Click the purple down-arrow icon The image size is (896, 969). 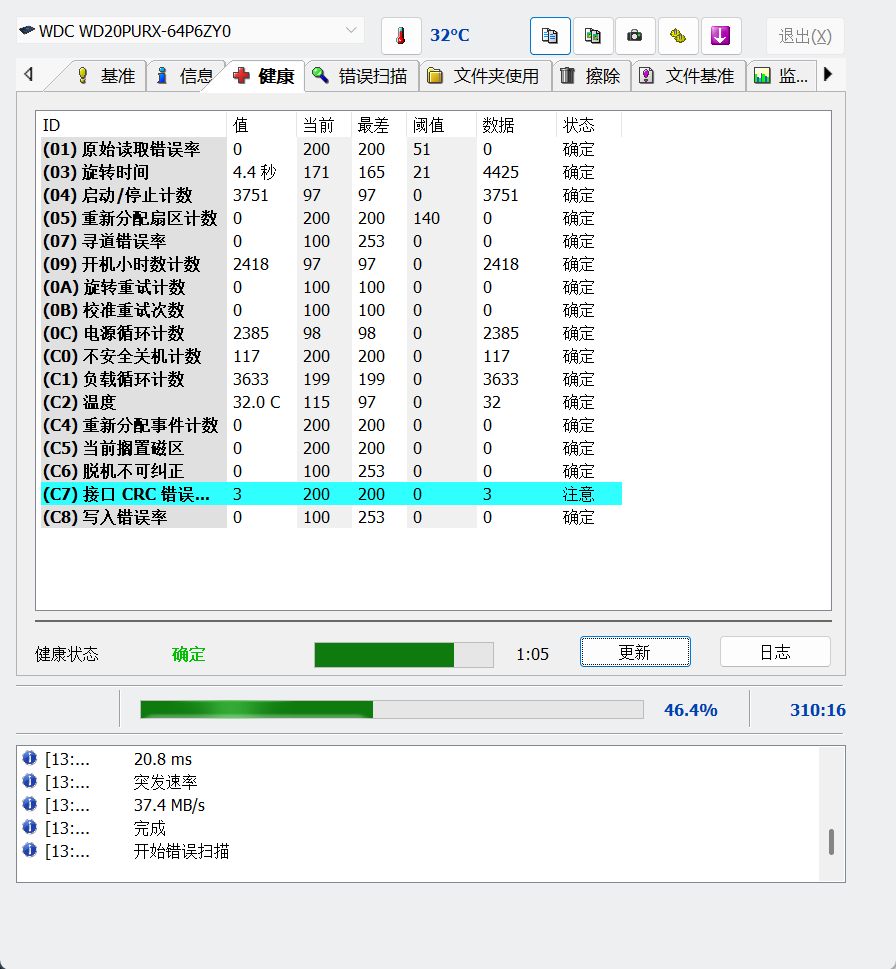click(x=721, y=36)
